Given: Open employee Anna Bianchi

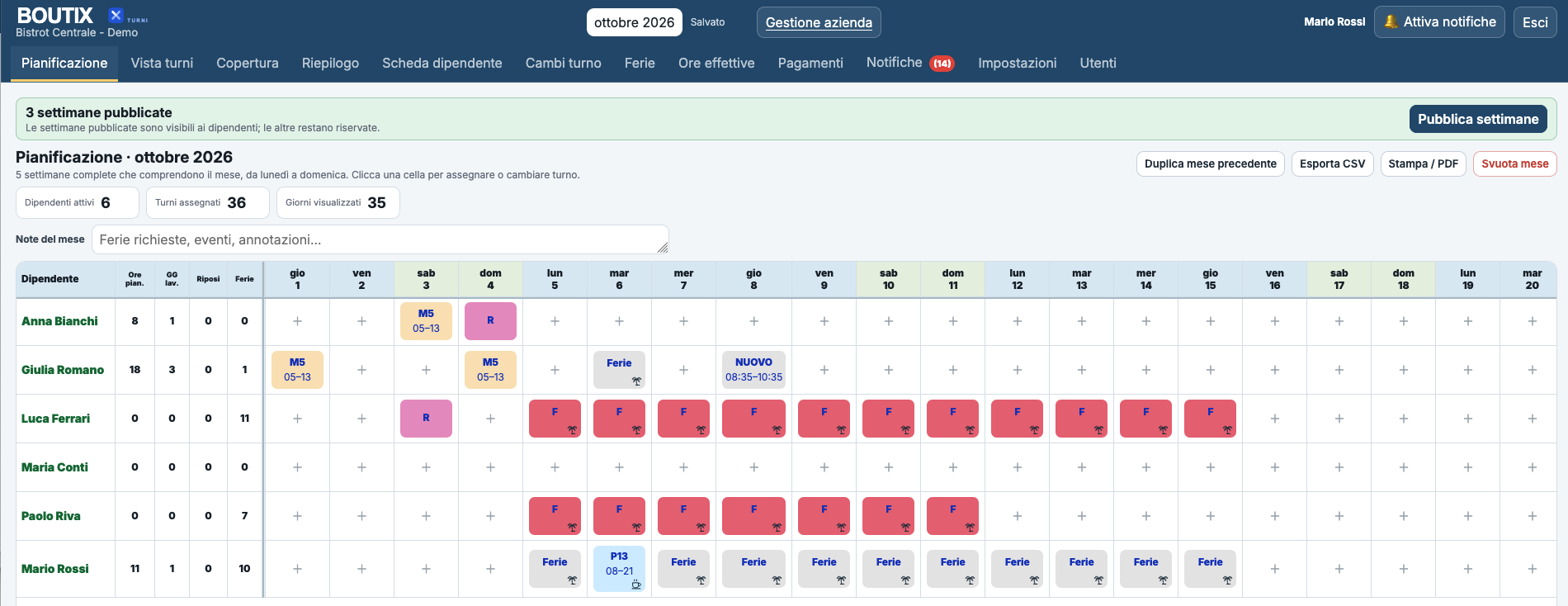Looking at the screenshot, I should click(59, 321).
